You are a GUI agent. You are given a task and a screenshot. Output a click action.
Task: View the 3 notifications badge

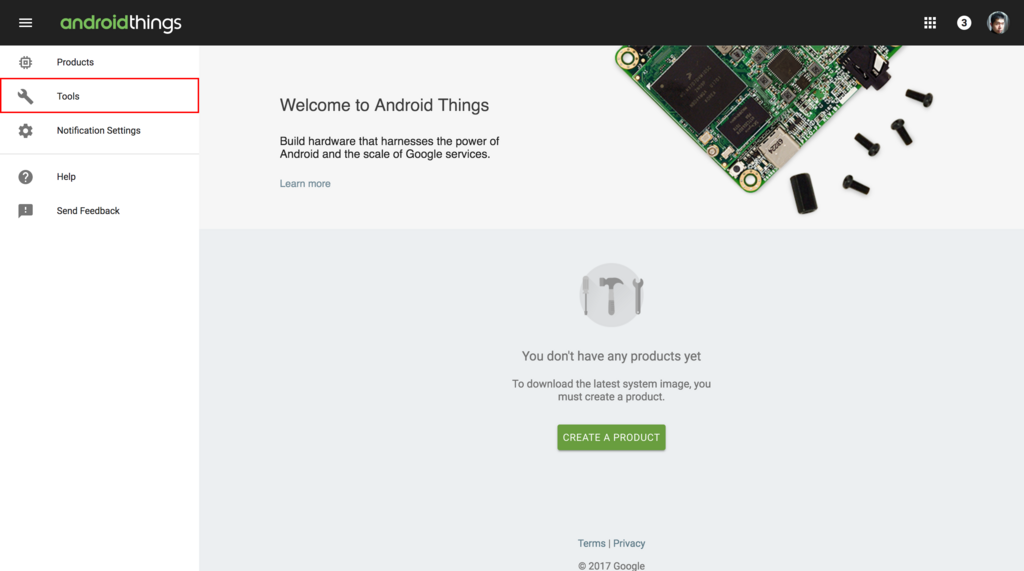coord(964,23)
